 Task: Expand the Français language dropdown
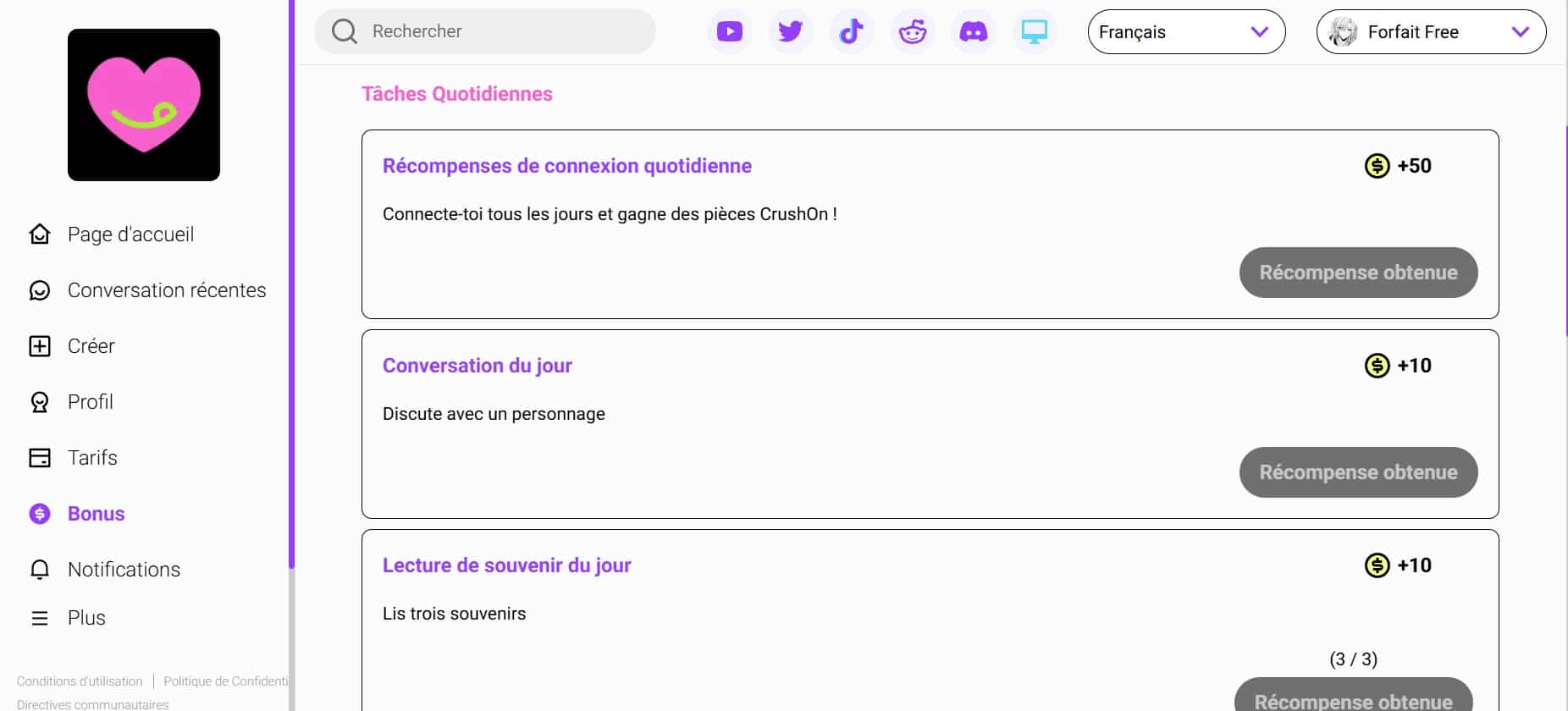(x=1185, y=32)
